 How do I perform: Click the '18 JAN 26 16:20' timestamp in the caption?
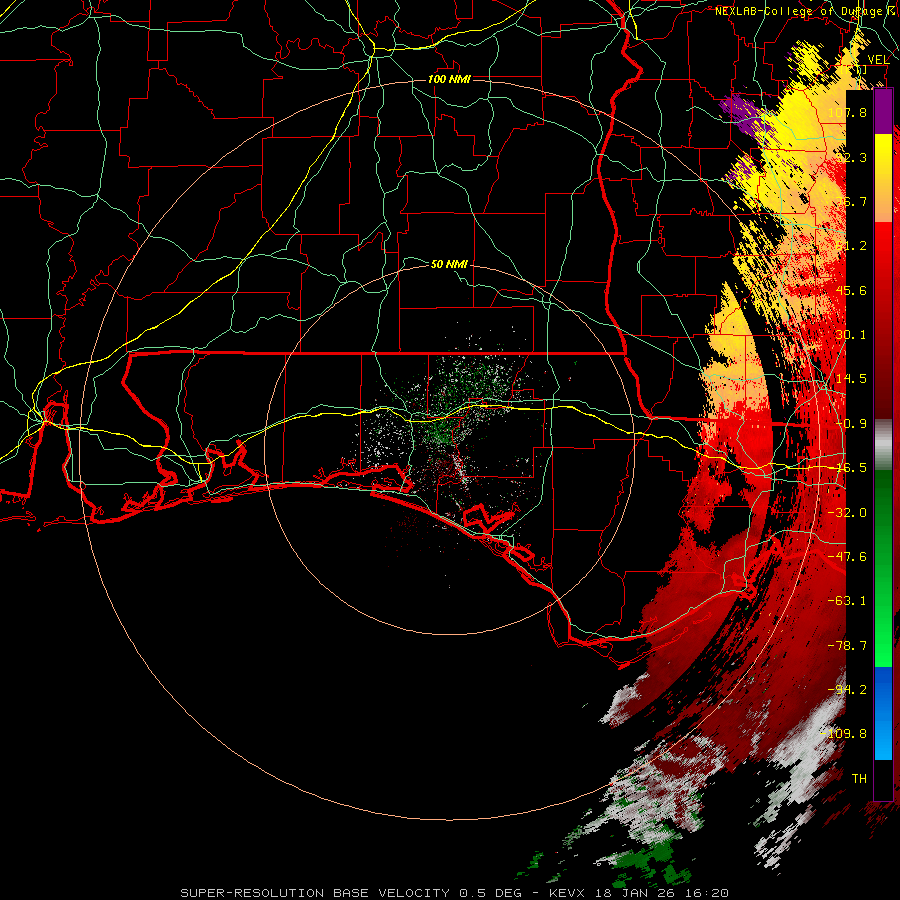pyautogui.click(x=660, y=893)
